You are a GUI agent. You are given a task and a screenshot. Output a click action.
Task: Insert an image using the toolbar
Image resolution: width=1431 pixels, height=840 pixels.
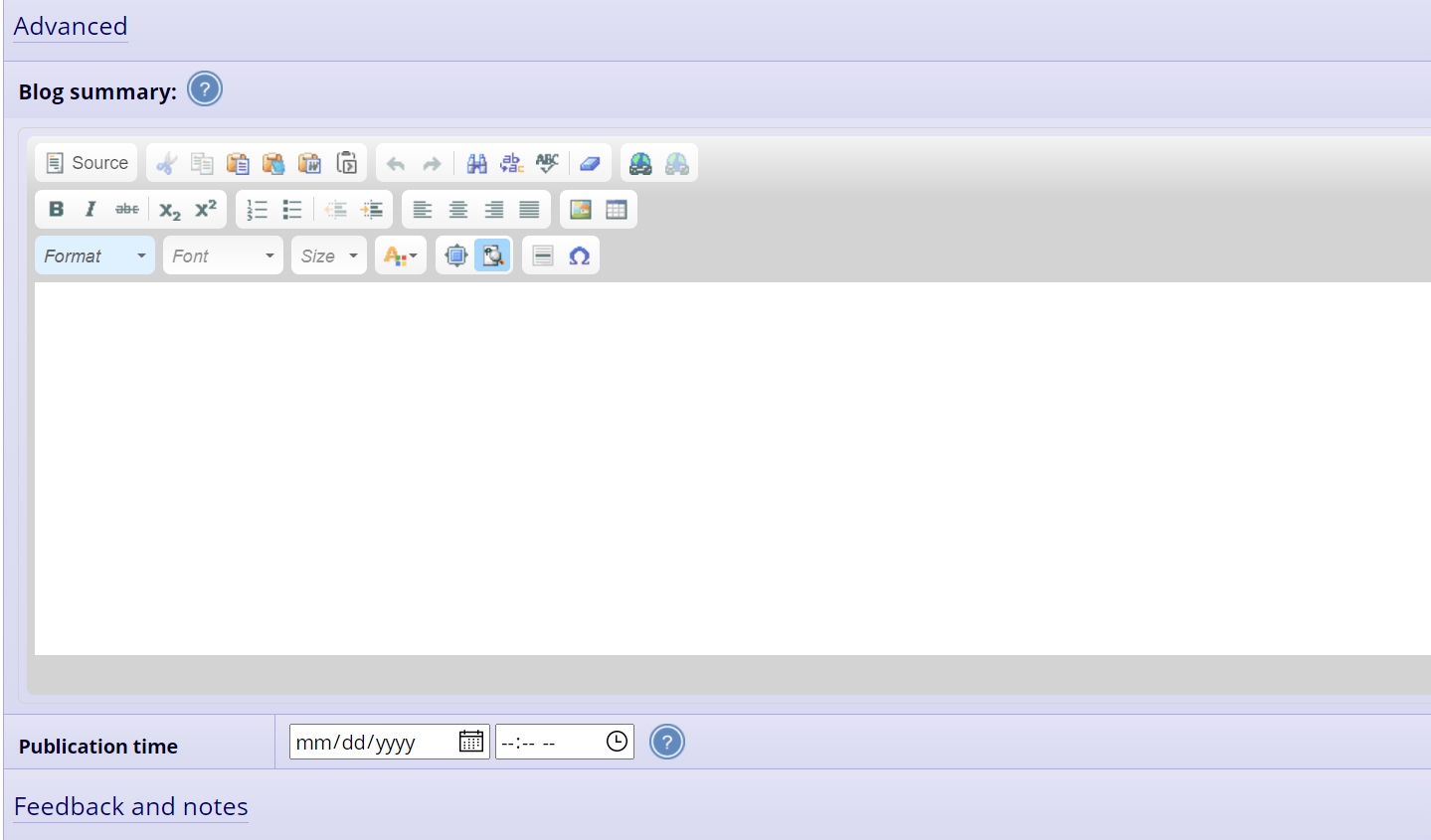pos(581,210)
